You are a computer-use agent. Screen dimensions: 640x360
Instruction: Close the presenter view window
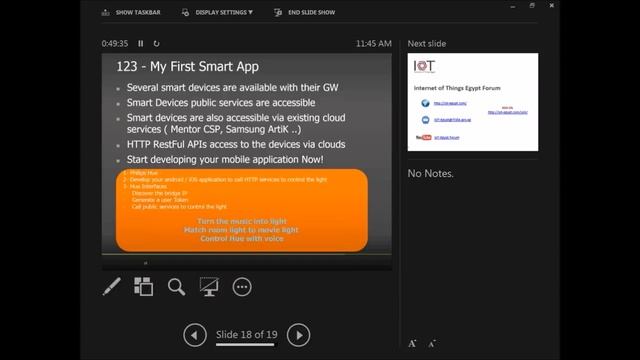click(x=551, y=6)
